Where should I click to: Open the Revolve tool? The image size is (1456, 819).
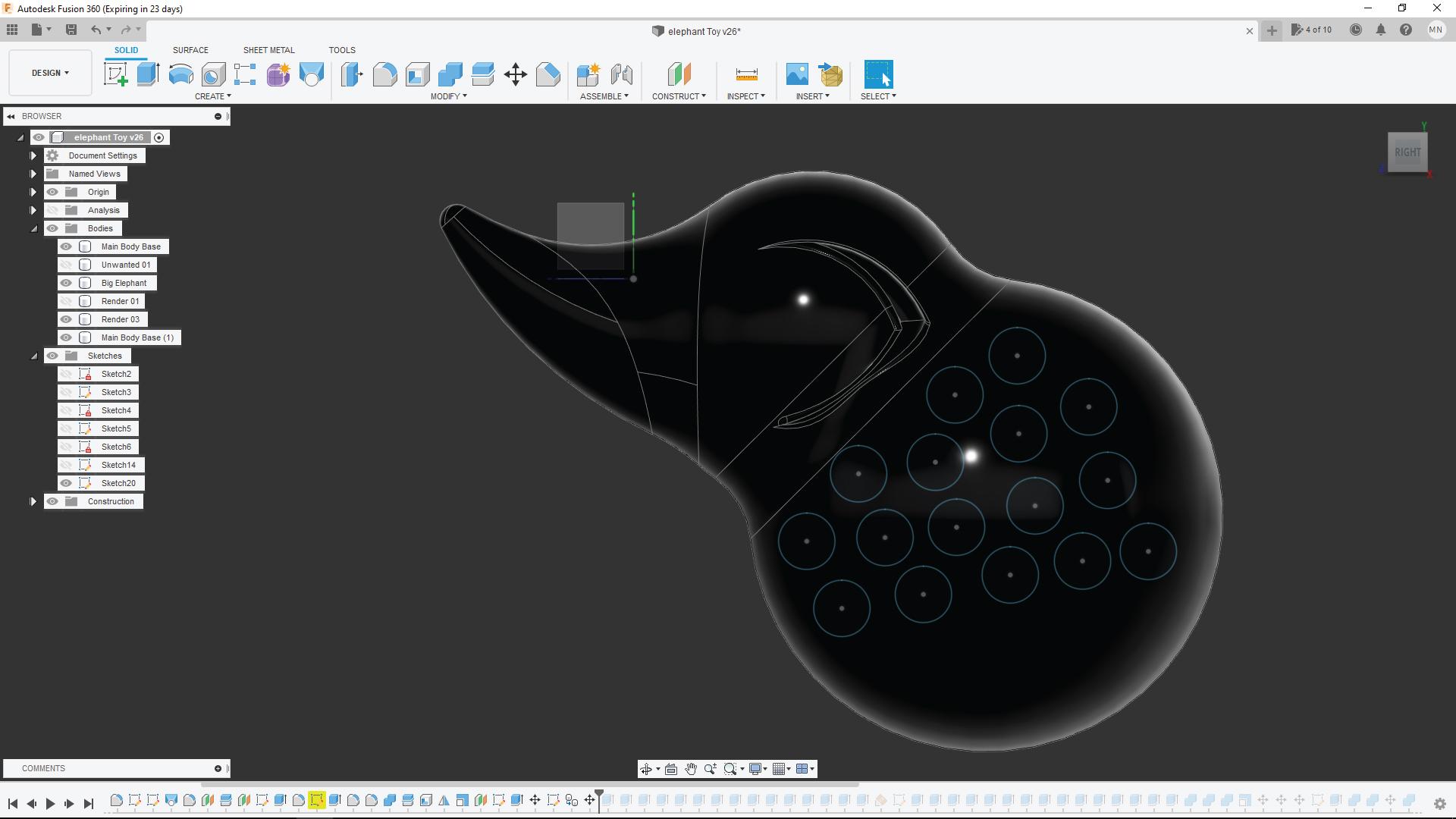click(179, 74)
